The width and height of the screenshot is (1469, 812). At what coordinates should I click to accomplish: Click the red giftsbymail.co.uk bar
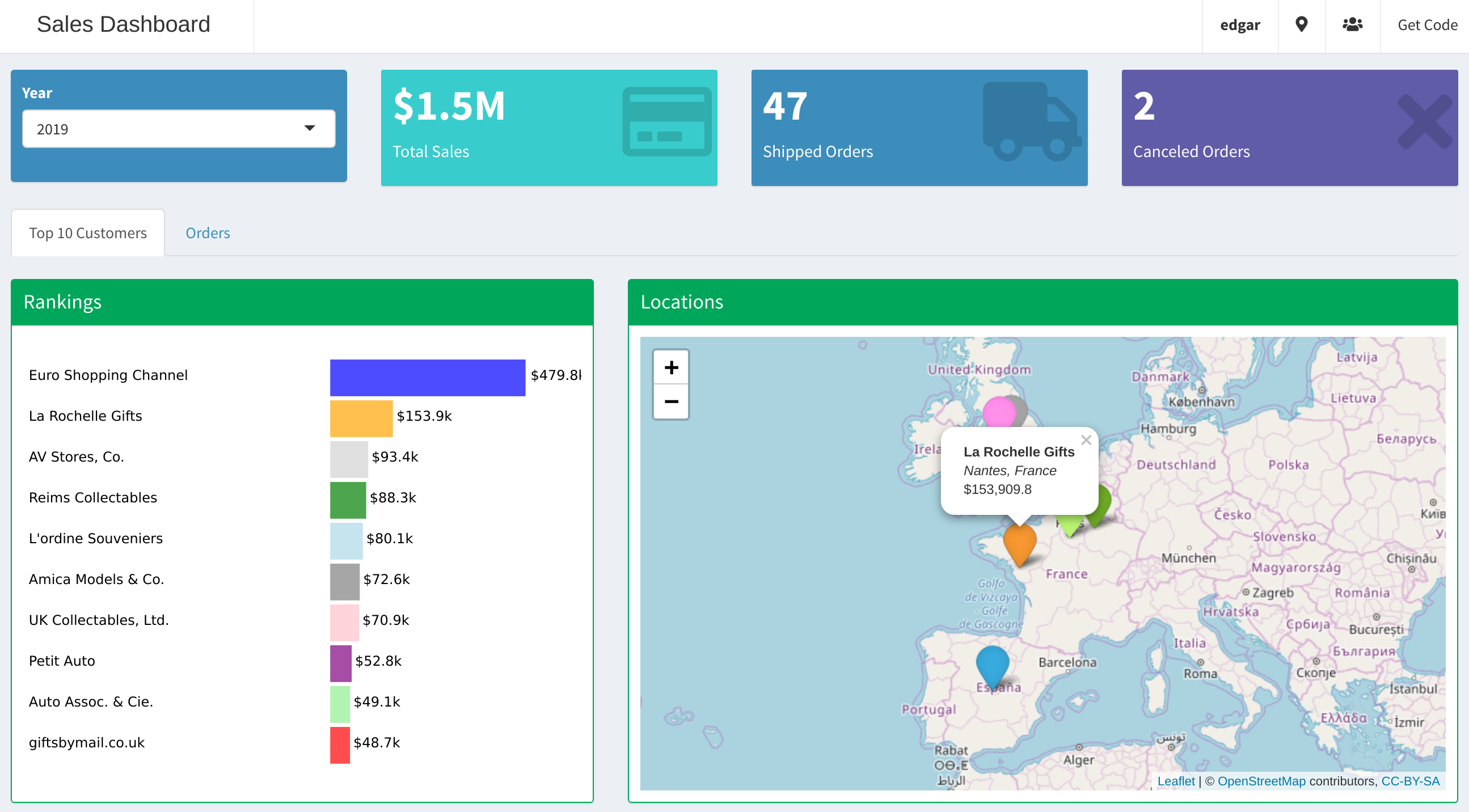[340, 745]
